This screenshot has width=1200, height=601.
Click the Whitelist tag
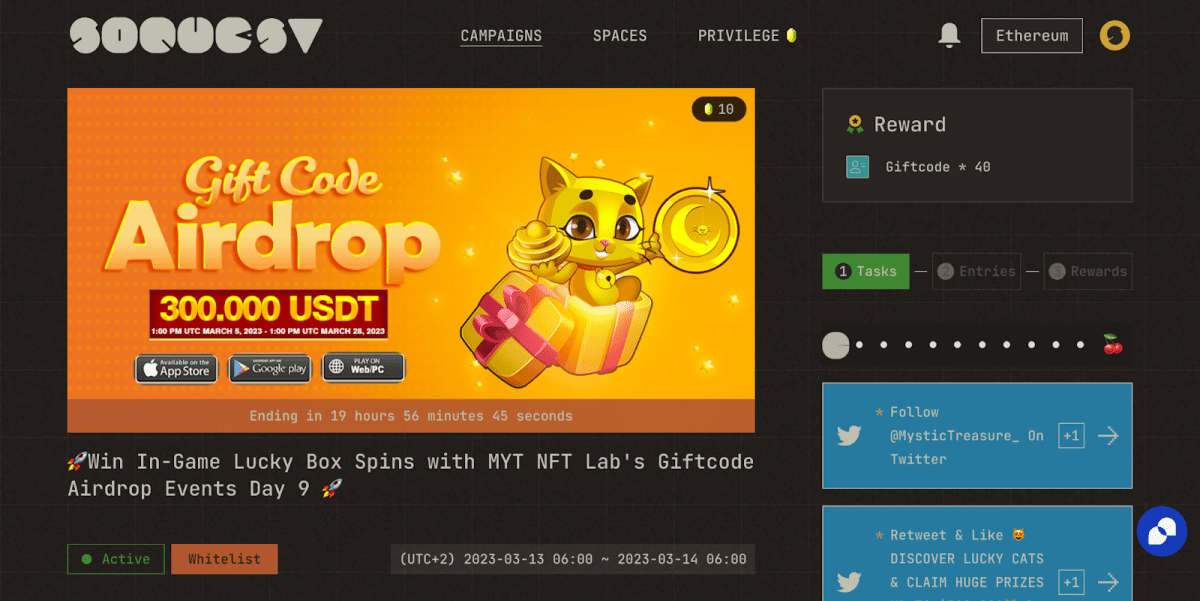224,559
